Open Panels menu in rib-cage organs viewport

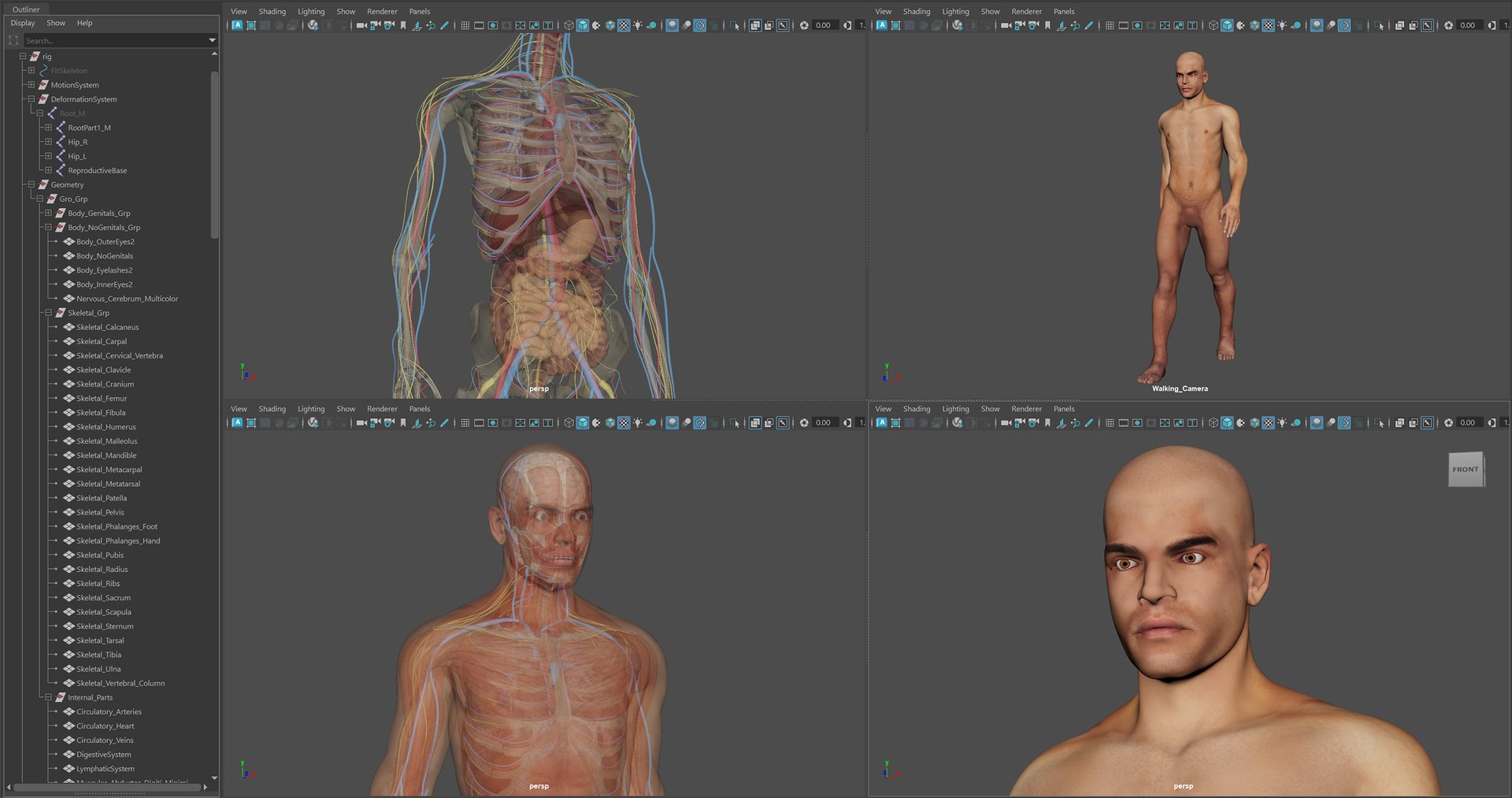click(x=420, y=12)
